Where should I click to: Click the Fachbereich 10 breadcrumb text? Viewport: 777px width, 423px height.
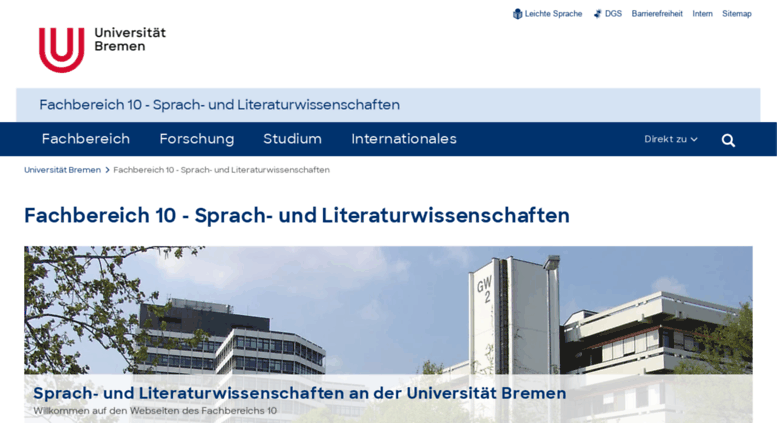click(222, 170)
